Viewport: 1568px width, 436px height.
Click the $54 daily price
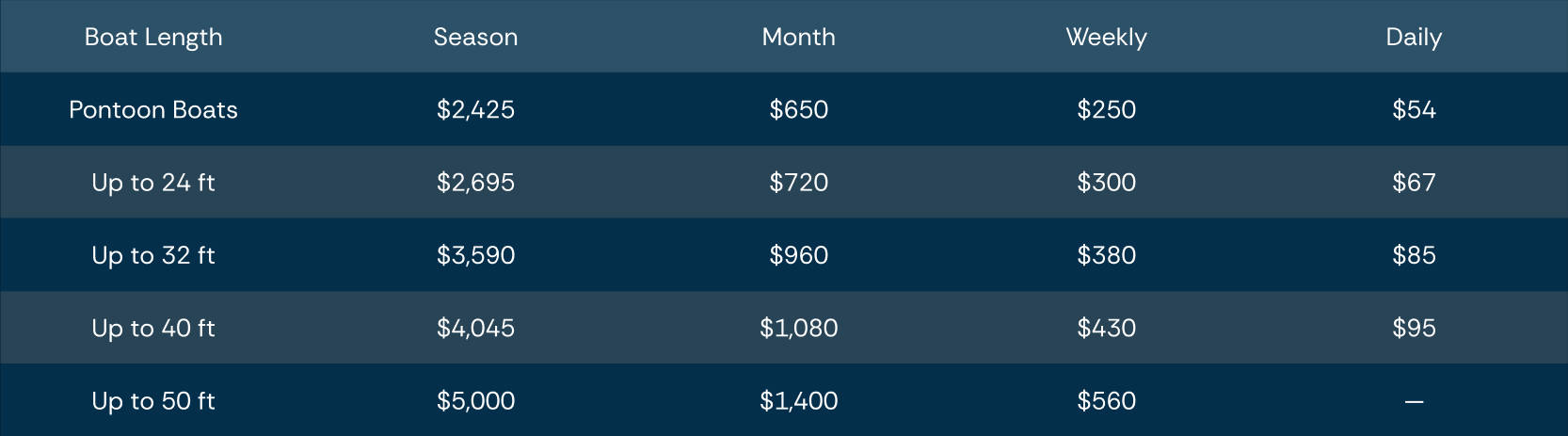[x=1413, y=109]
